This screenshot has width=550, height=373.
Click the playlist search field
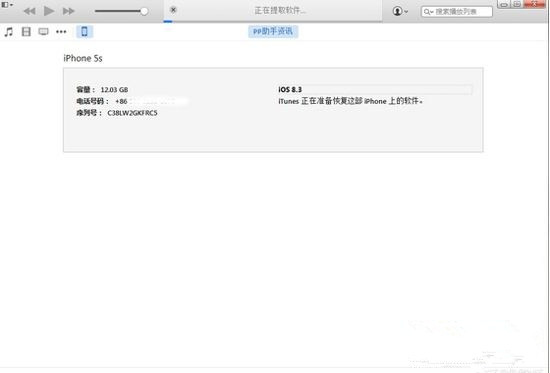(x=457, y=12)
